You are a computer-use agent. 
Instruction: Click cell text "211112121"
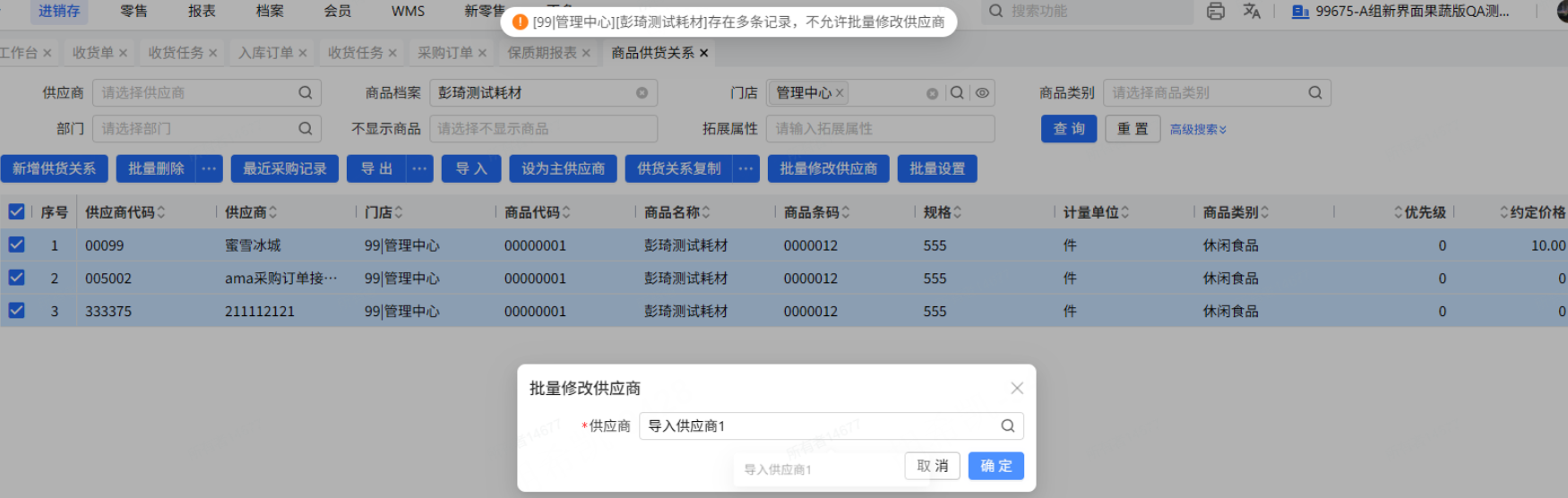click(260, 312)
